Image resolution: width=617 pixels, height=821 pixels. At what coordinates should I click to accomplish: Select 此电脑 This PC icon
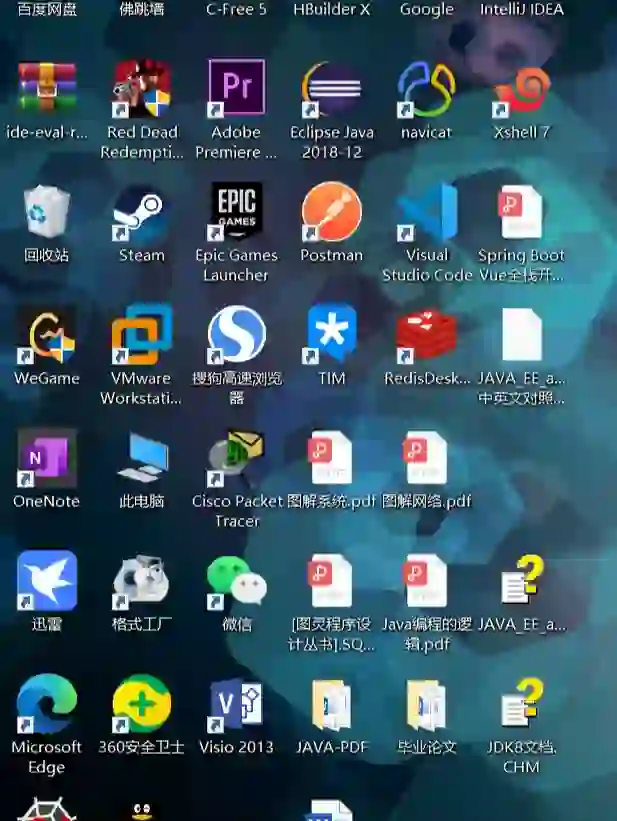point(142,458)
